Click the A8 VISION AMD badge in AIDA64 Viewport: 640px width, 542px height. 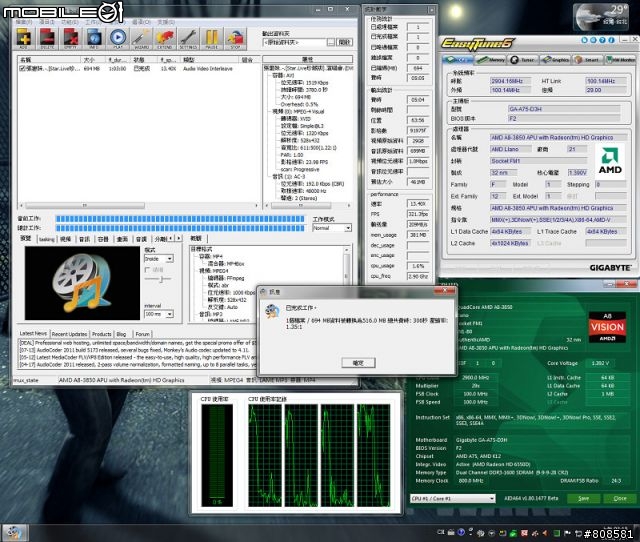pos(607,327)
